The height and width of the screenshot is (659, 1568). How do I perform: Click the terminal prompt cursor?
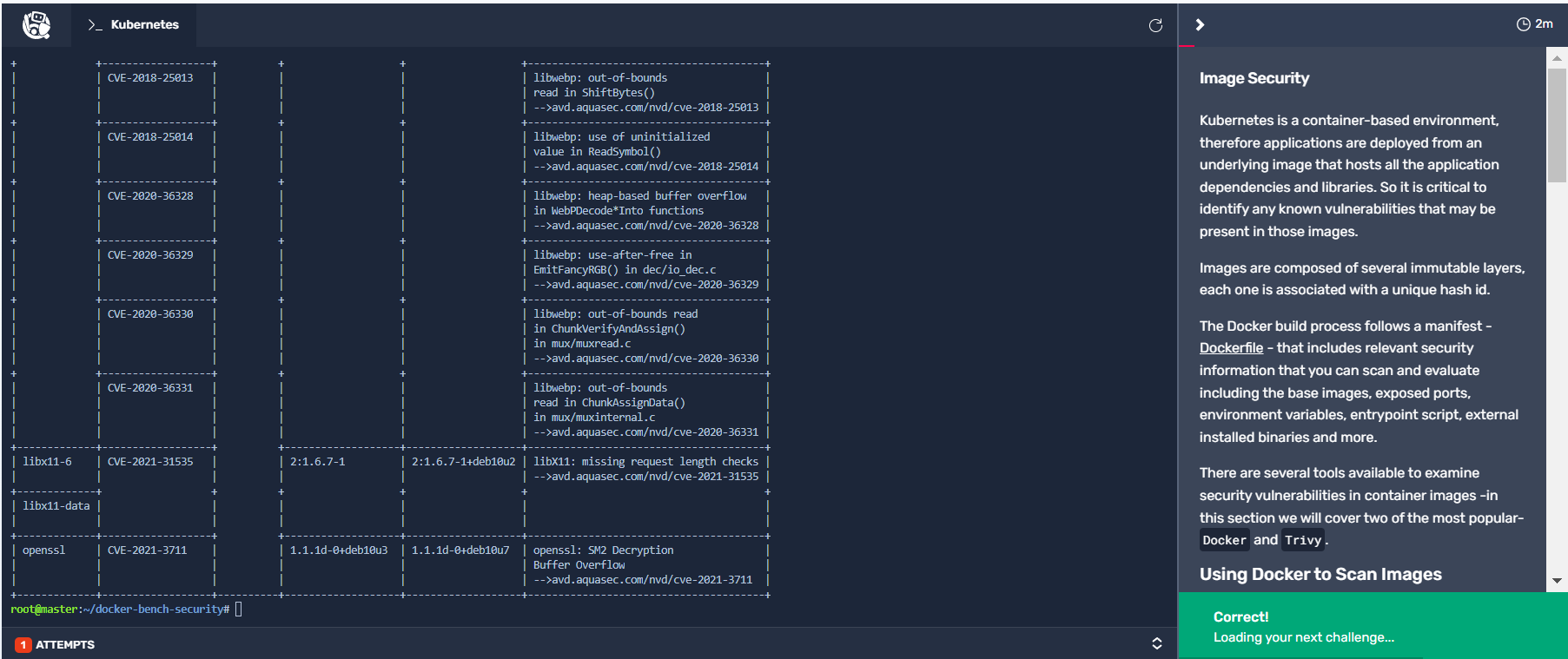(x=239, y=609)
